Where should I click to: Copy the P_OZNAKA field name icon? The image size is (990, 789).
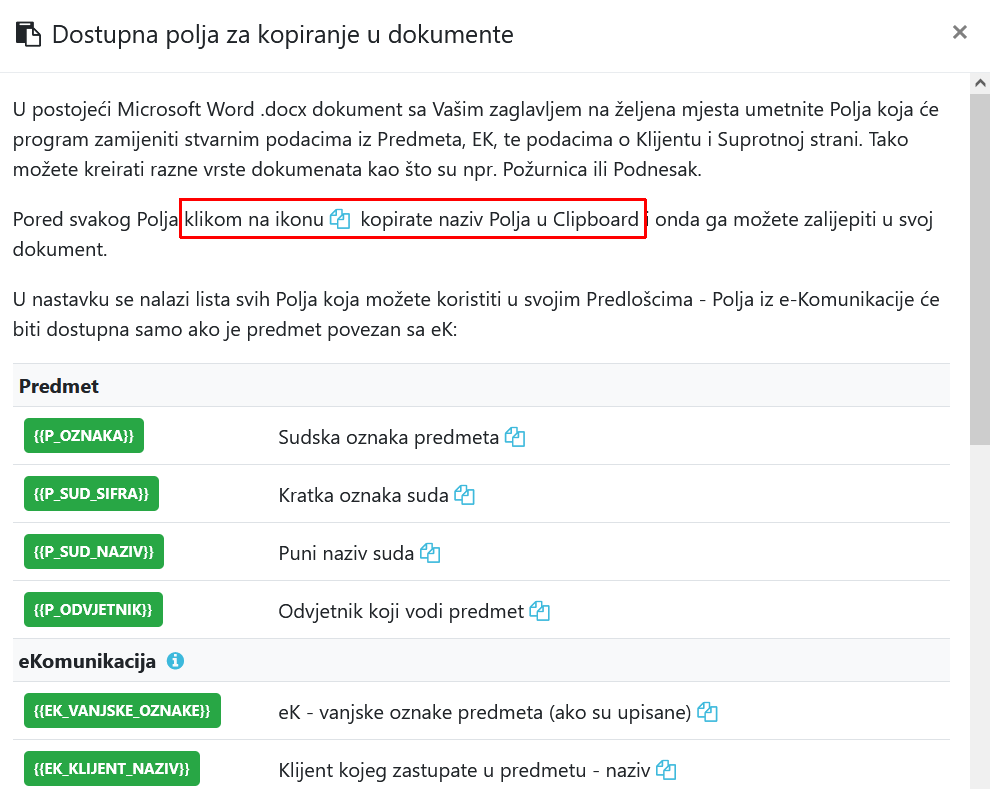tap(515, 437)
